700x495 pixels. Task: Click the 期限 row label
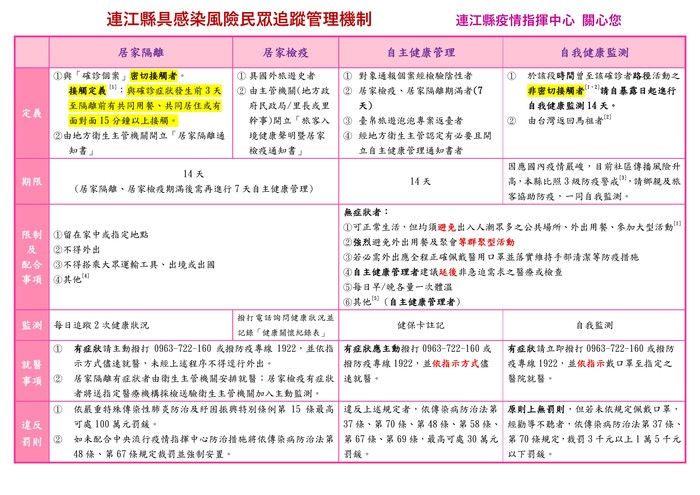click(x=32, y=181)
